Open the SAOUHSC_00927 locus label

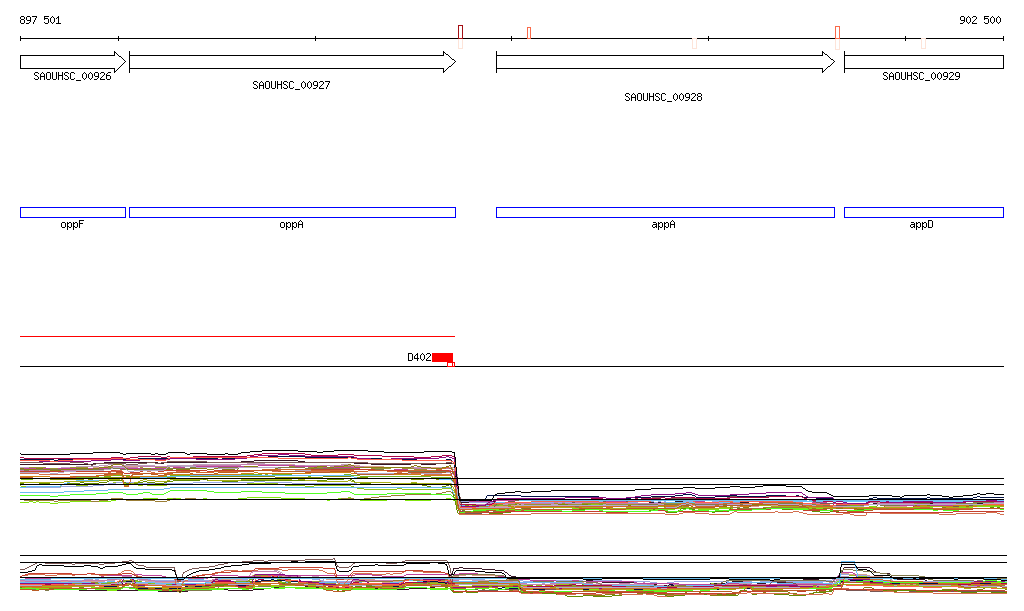[x=291, y=86]
